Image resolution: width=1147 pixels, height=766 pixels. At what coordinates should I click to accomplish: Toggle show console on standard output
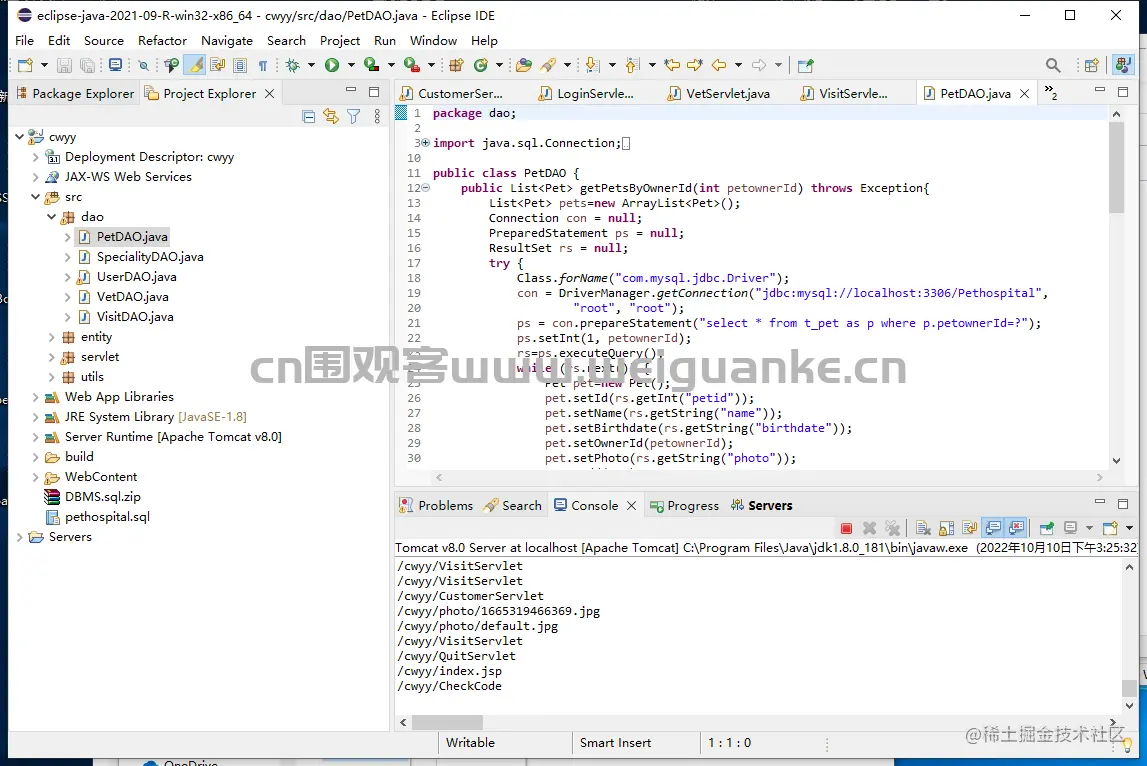point(993,527)
